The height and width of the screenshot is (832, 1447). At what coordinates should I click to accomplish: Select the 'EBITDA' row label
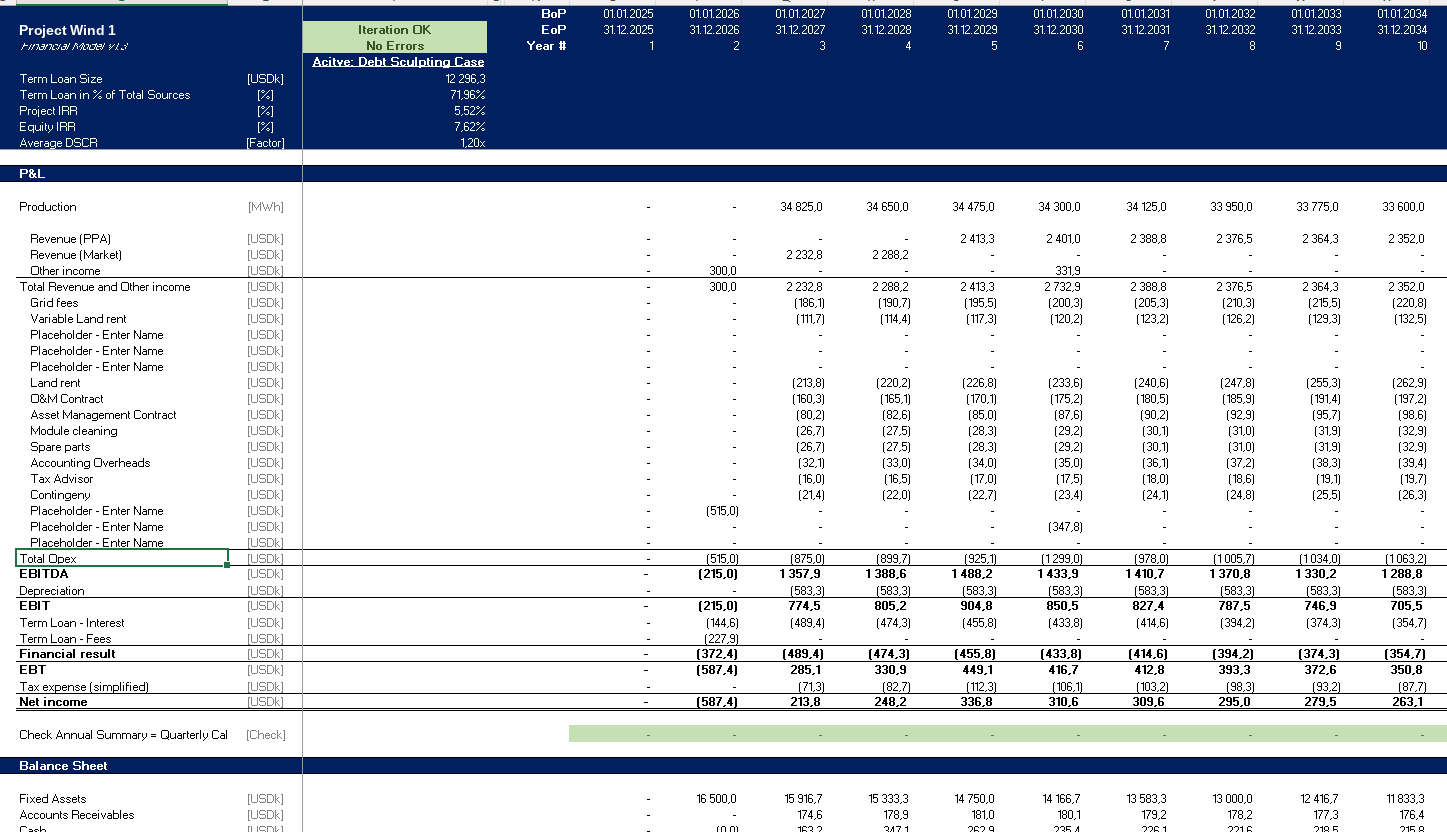pos(44,574)
